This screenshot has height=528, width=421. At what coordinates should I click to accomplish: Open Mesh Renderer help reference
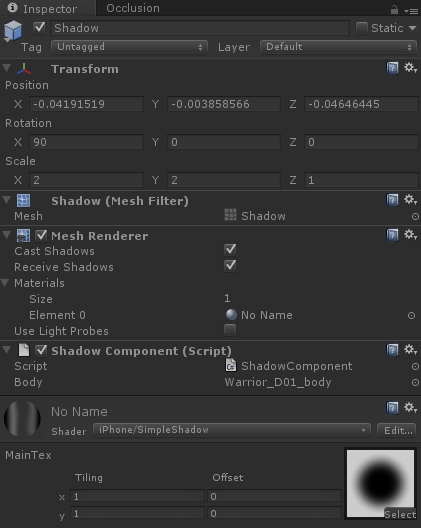[392, 235]
